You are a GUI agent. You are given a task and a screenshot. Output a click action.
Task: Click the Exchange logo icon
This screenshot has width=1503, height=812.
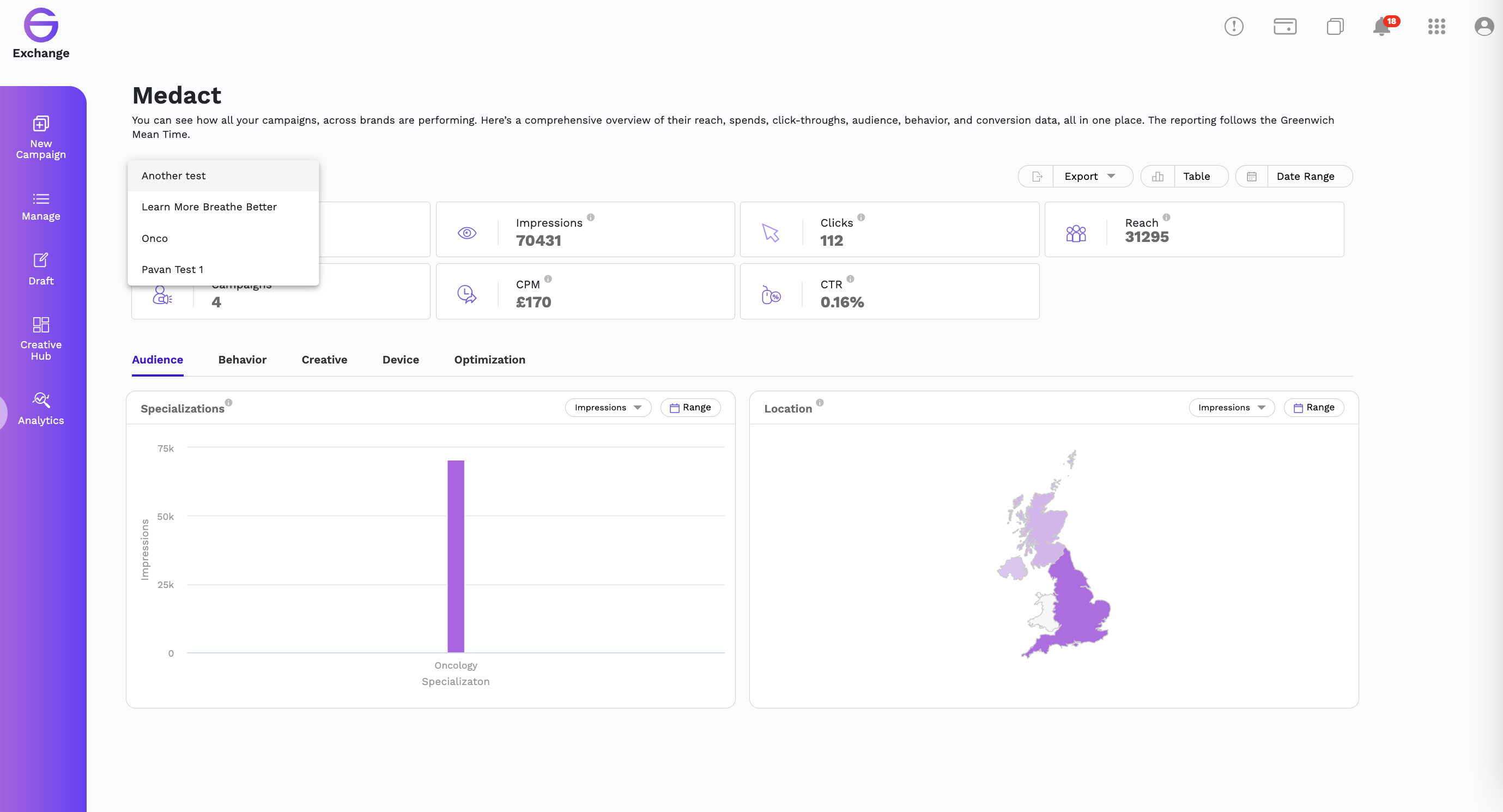point(41,25)
